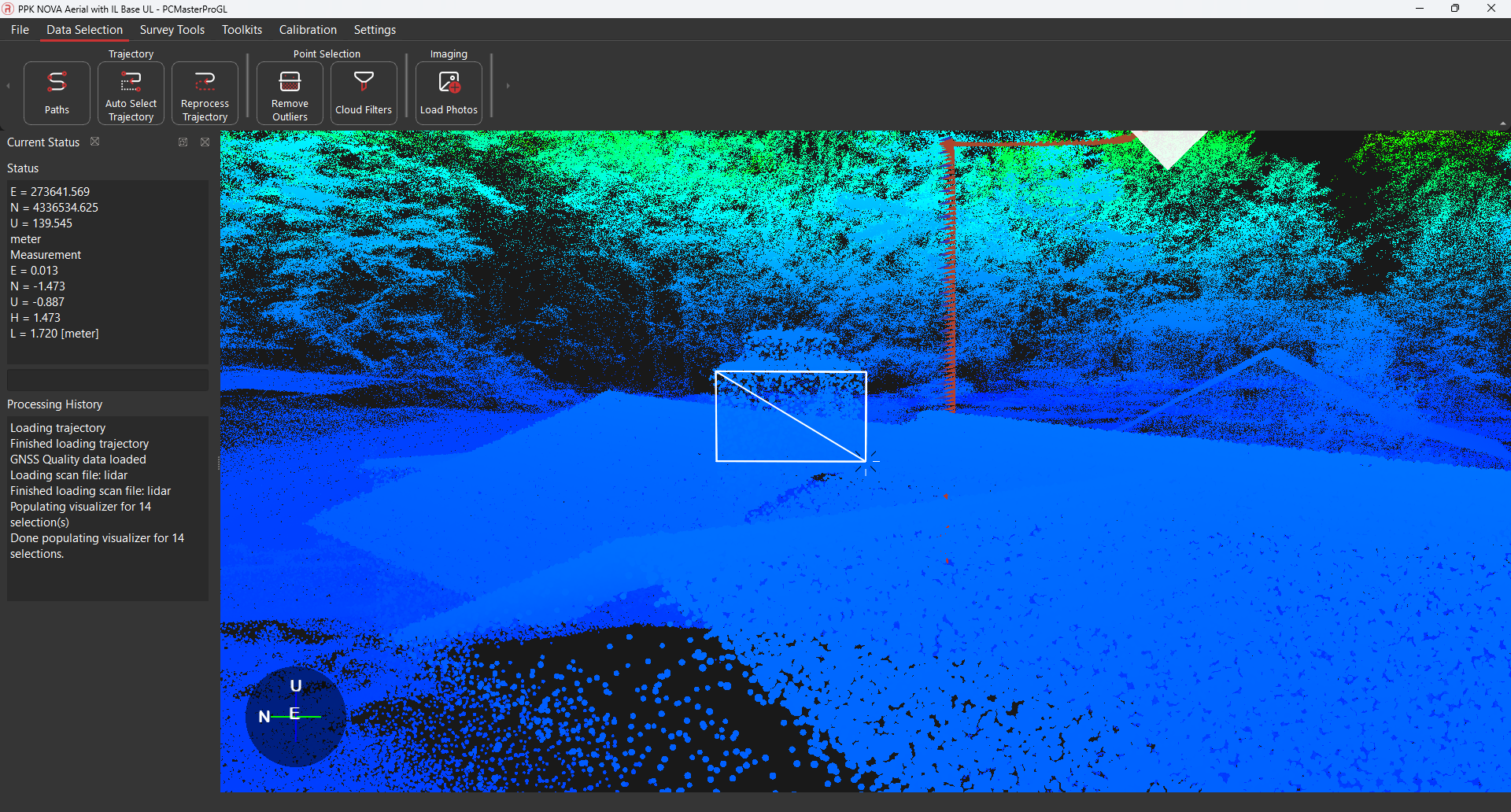Open the Cloud Filters tool
This screenshot has height=812, width=1511.
pos(364,93)
